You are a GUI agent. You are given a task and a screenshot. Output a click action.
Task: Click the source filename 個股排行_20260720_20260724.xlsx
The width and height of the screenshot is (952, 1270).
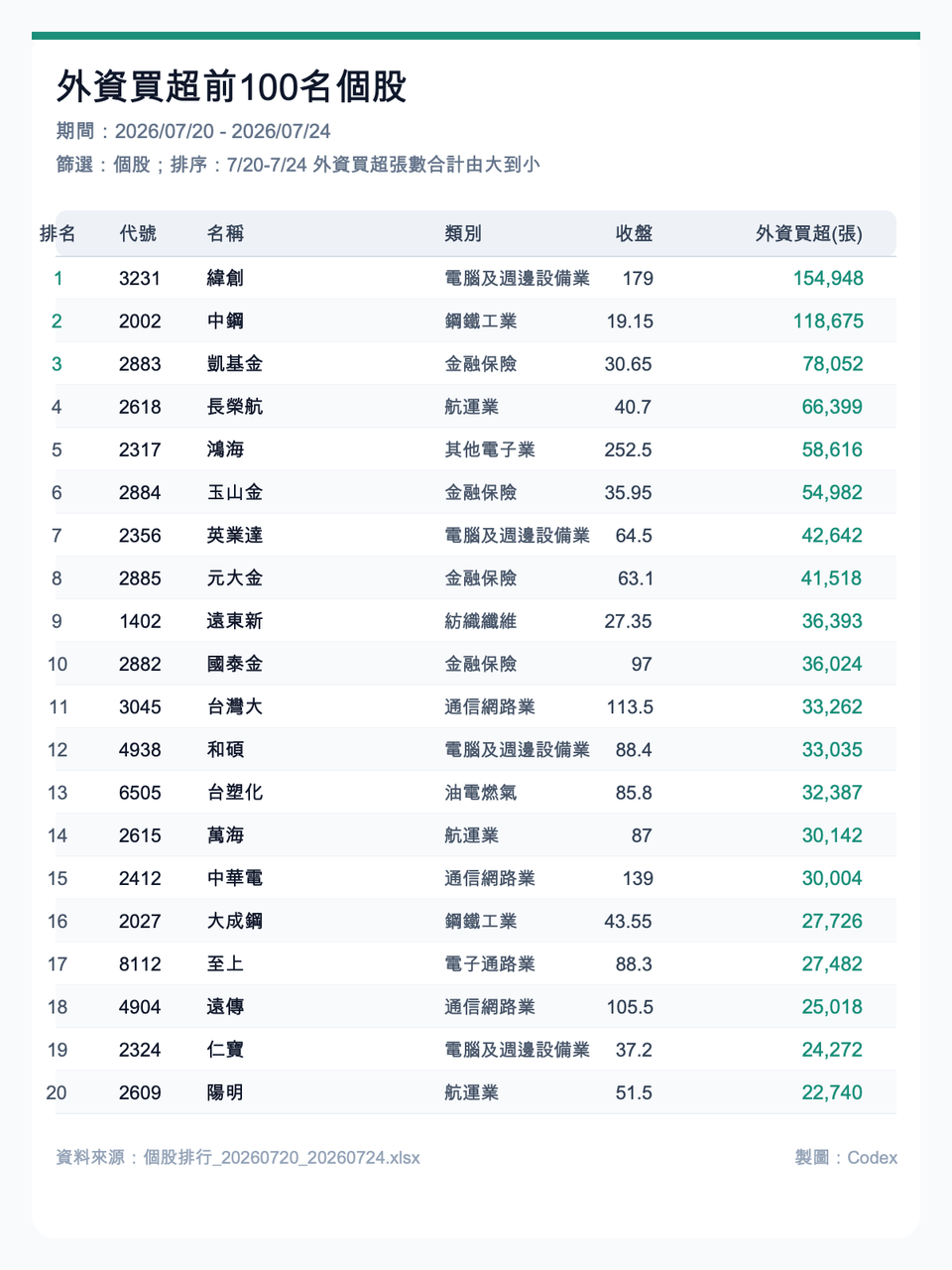coord(282,1158)
